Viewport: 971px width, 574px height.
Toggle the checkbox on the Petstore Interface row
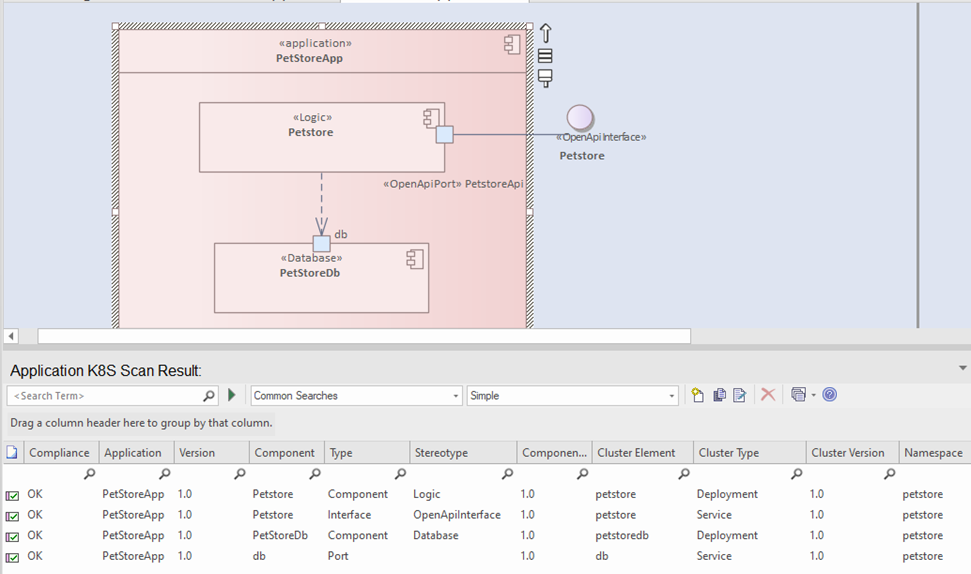pos(12,516)
